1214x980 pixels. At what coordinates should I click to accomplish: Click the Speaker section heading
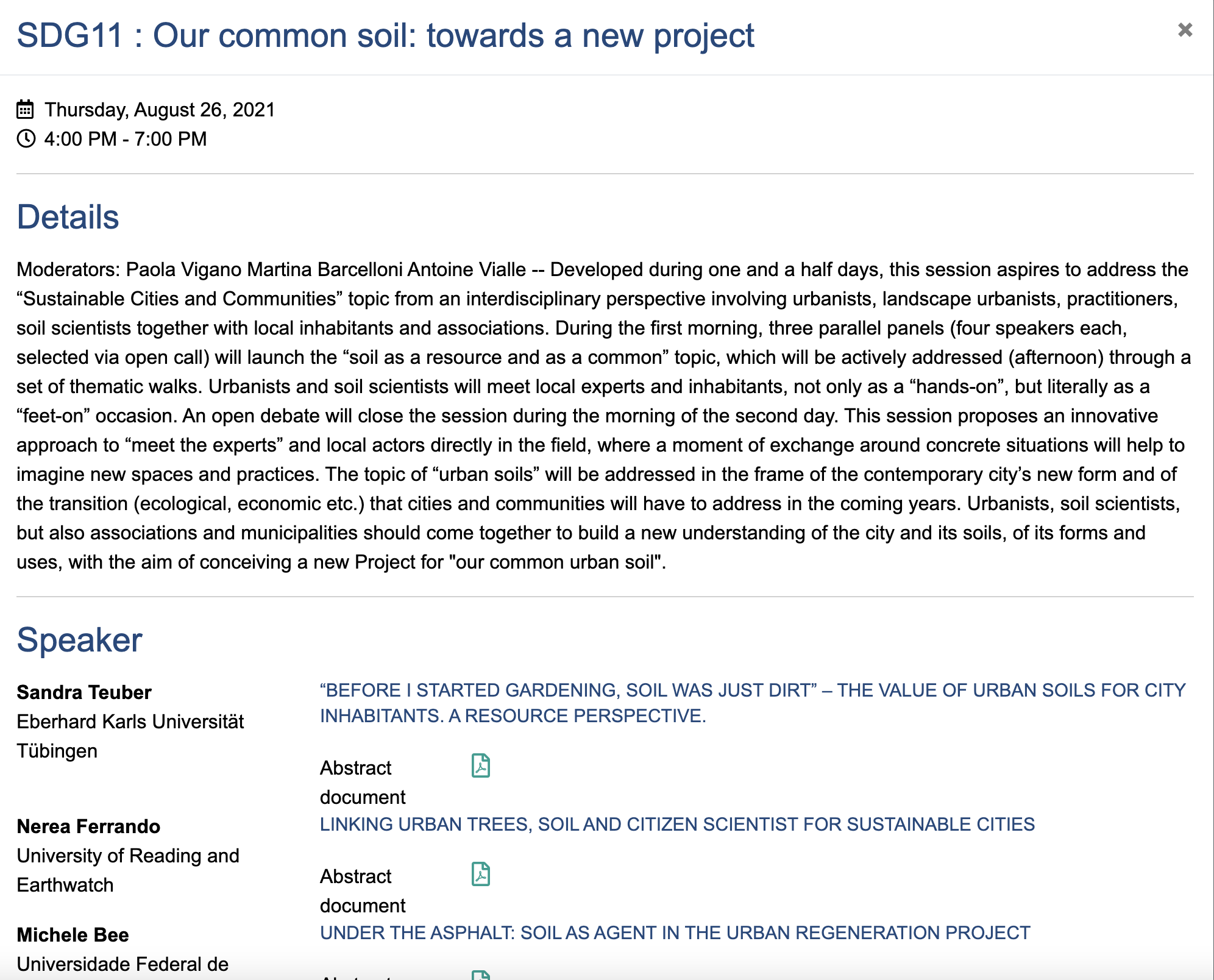(x=79, y=640)
